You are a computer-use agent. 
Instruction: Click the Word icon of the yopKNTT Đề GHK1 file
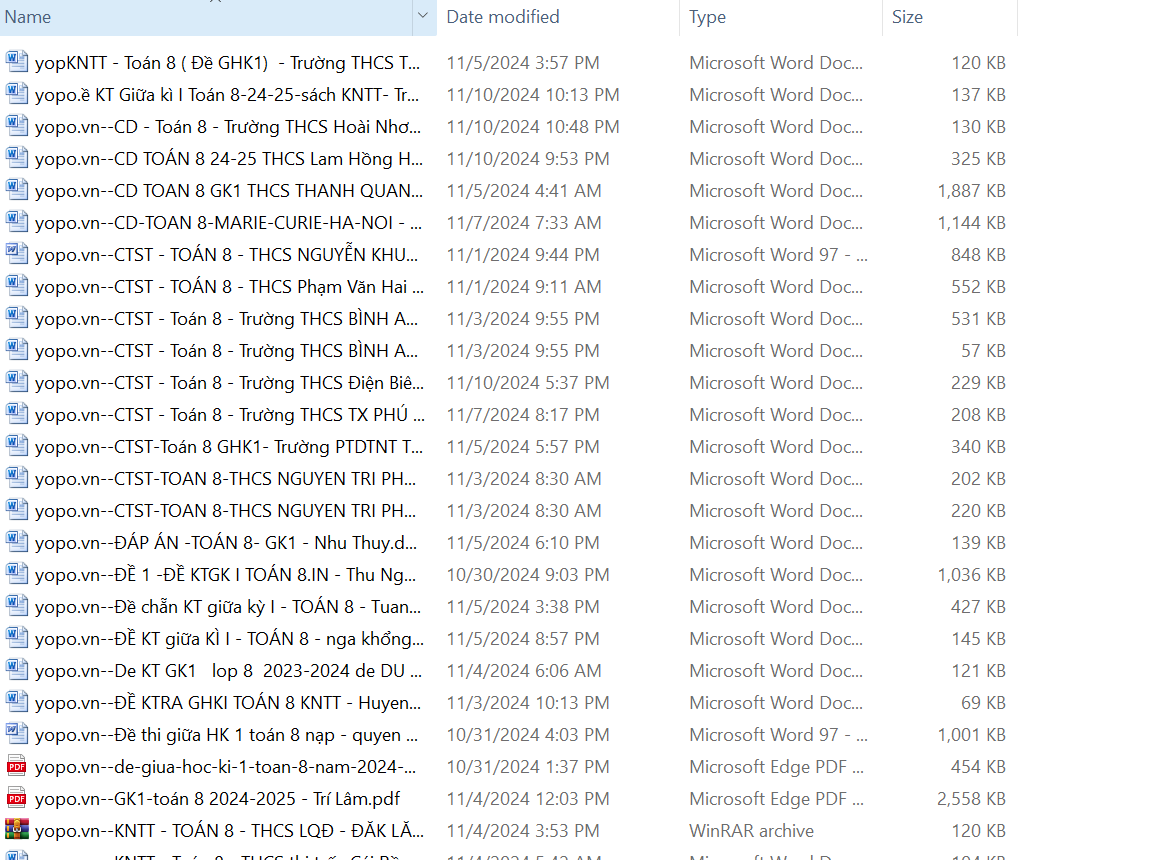[x=17, y=62]
